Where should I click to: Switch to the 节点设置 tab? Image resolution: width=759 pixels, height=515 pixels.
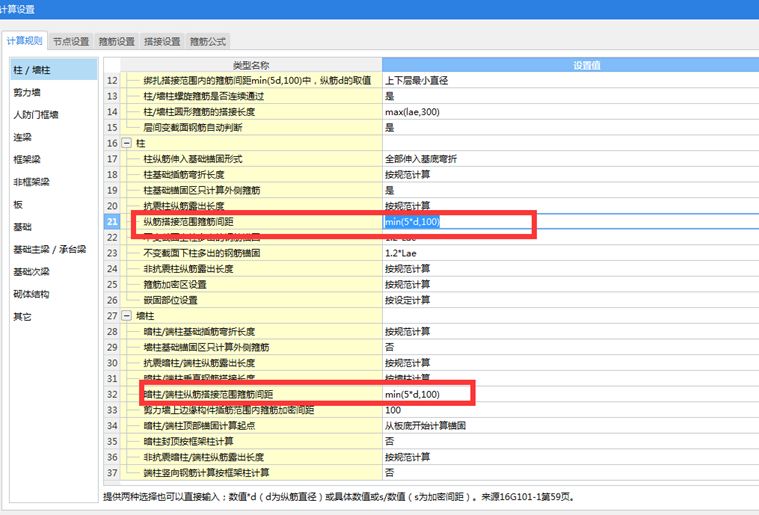pyautogui.click(x=71, y=41)
